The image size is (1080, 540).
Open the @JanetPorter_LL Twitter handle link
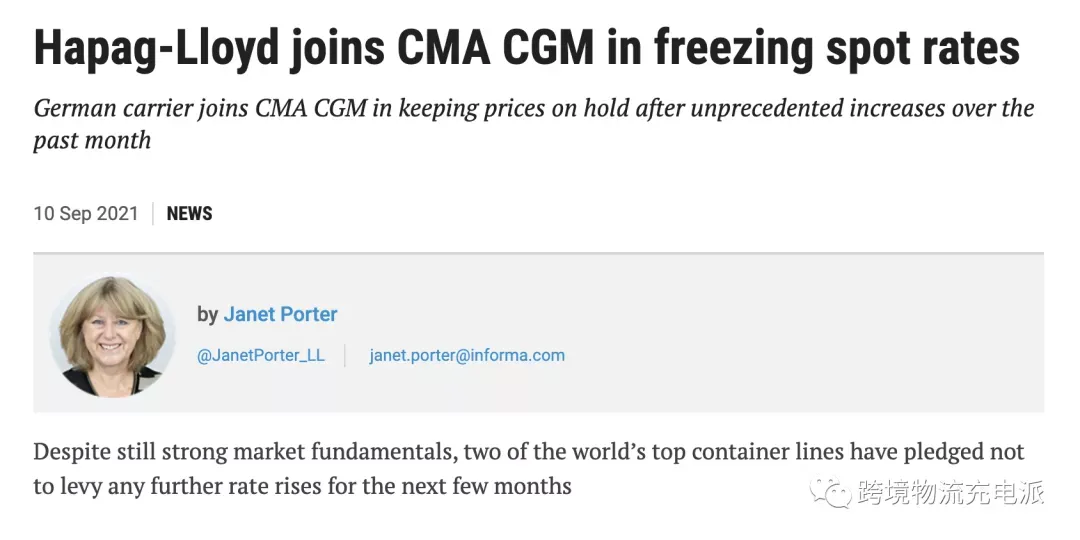click(x=261, y=355)
